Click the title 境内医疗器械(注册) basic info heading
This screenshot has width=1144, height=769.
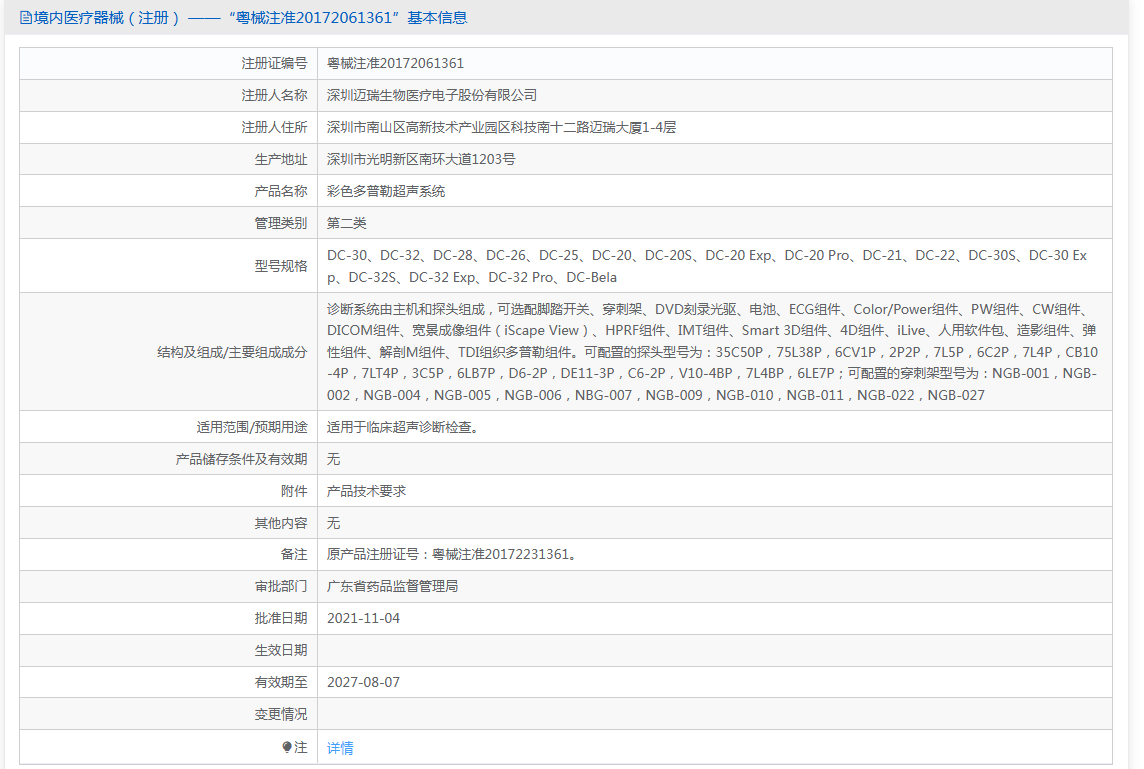pos(250,18)
